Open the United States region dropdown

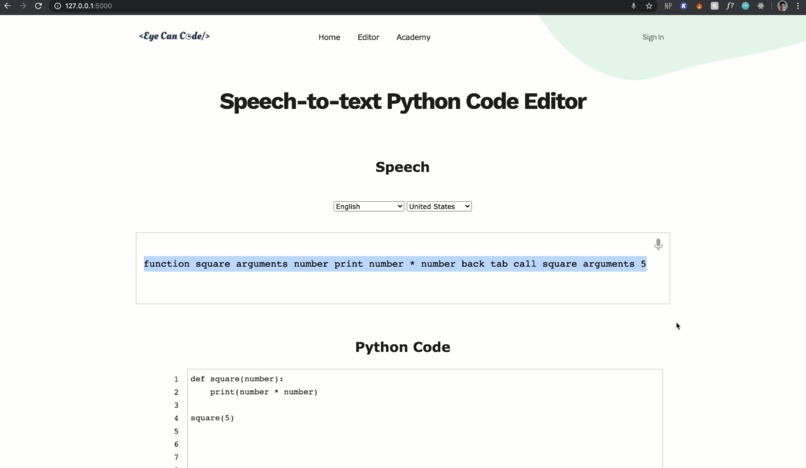click(439, 206)
